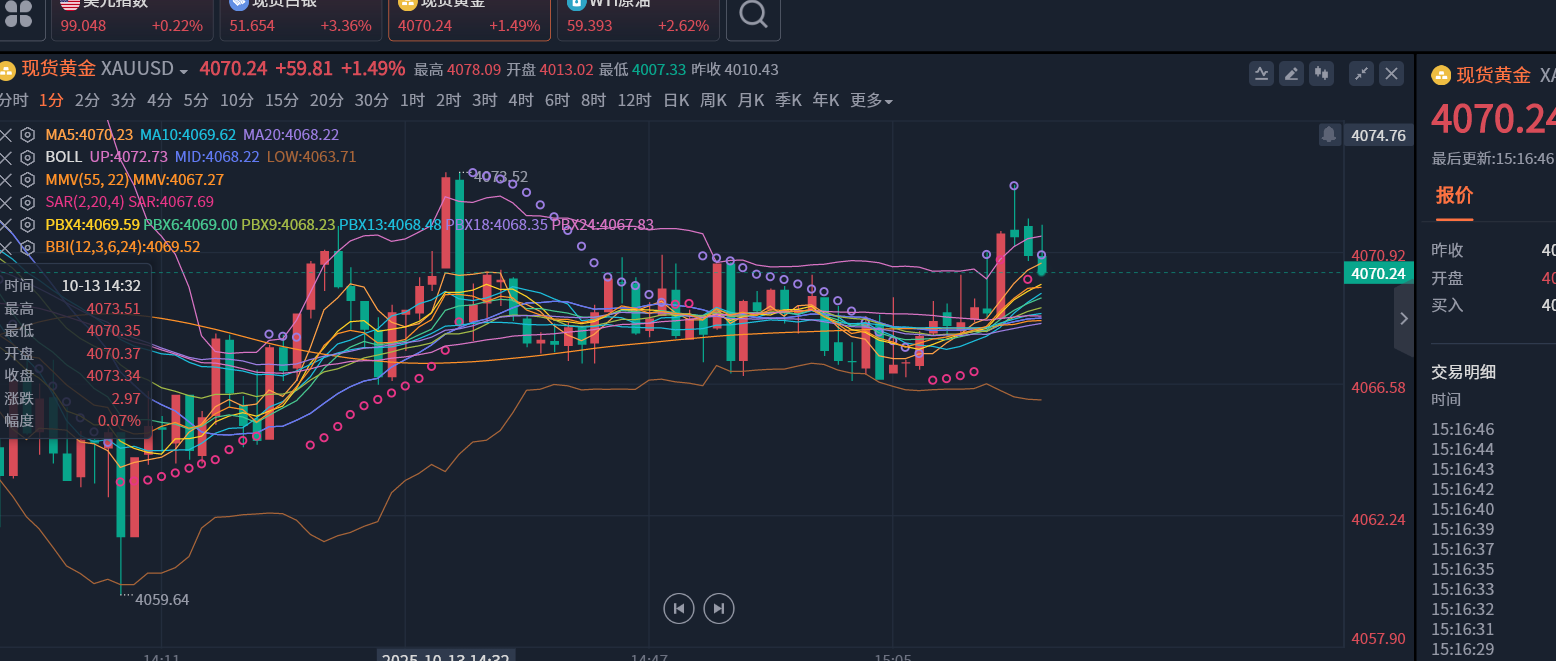Set a price alert with bell icon

pyautogui.click(x=1329, y=134)
